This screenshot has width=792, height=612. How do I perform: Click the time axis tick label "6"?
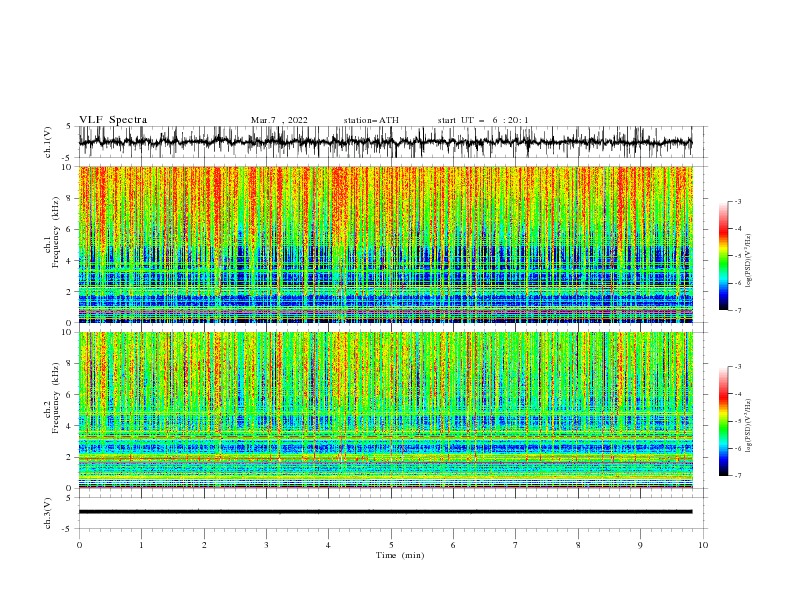click(453, 545)
